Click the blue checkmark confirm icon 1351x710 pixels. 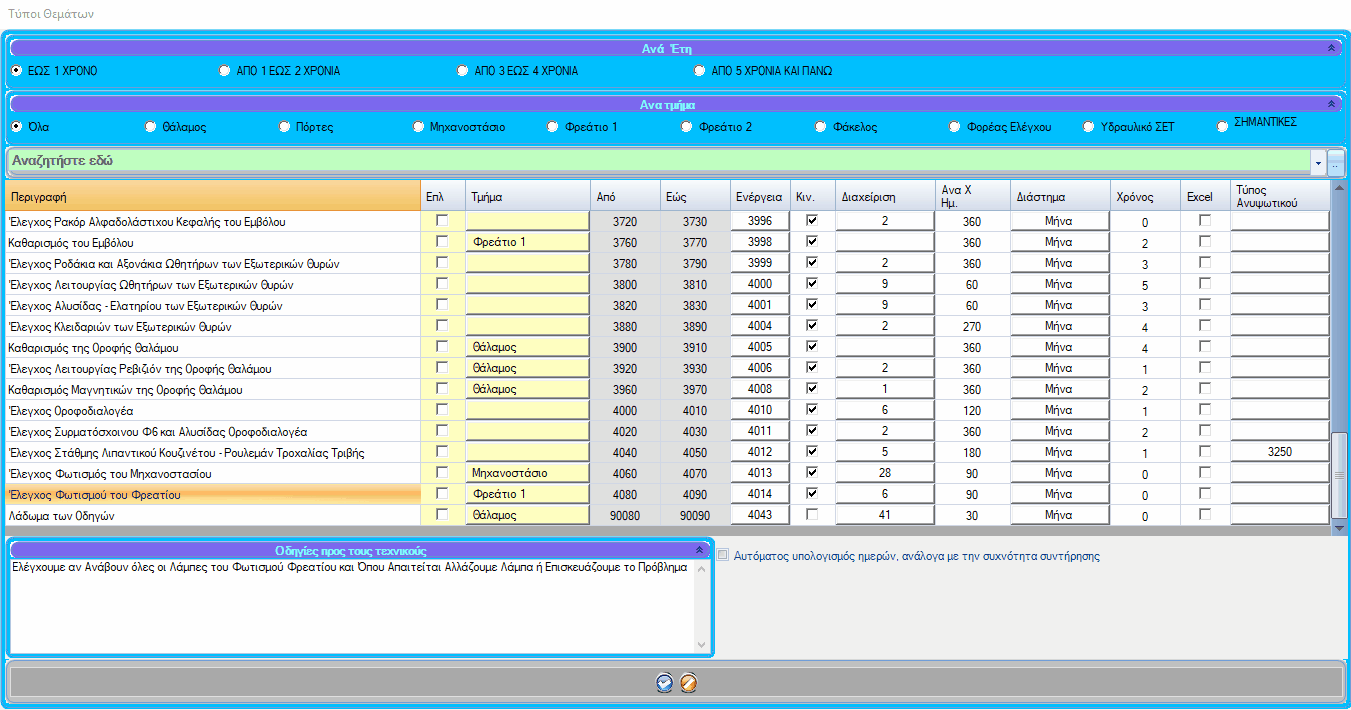(x=664, y=683)
